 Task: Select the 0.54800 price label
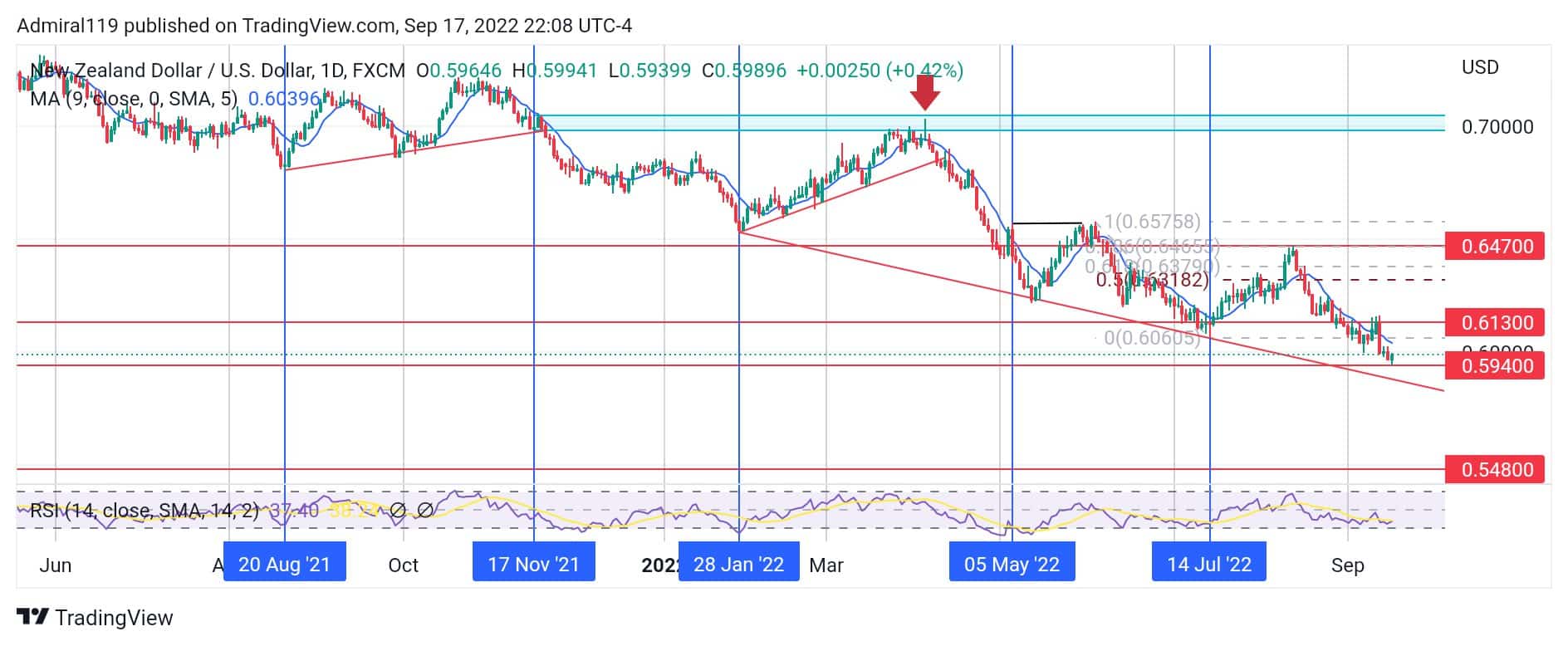pos(1495,469)
